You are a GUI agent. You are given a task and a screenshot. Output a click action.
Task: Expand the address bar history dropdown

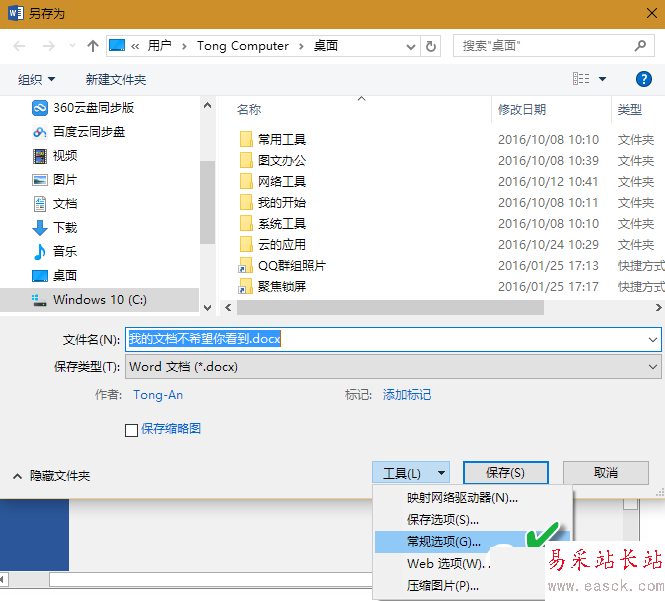(411, 46)
